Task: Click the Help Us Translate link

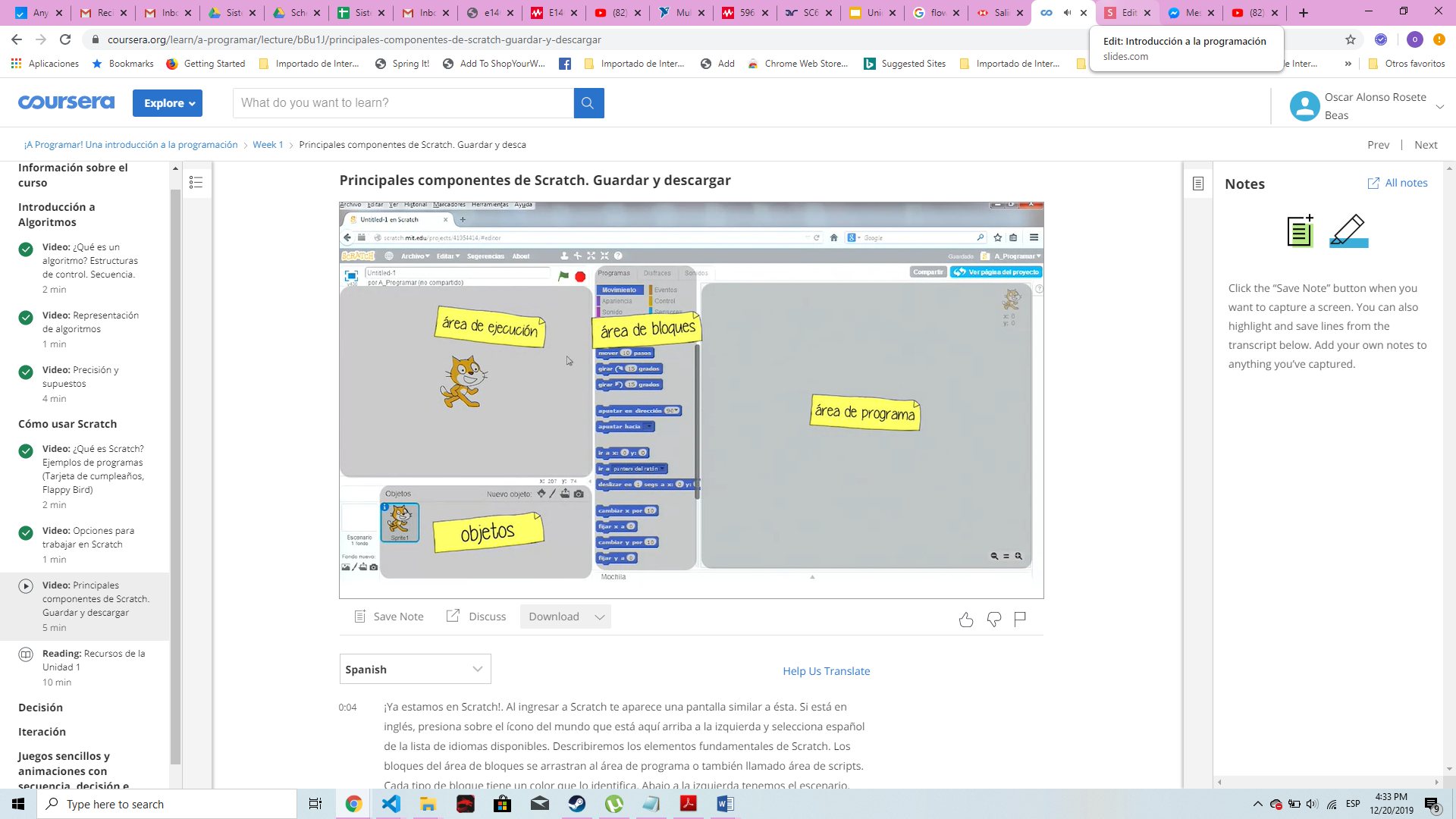Action: pos(826,671)
